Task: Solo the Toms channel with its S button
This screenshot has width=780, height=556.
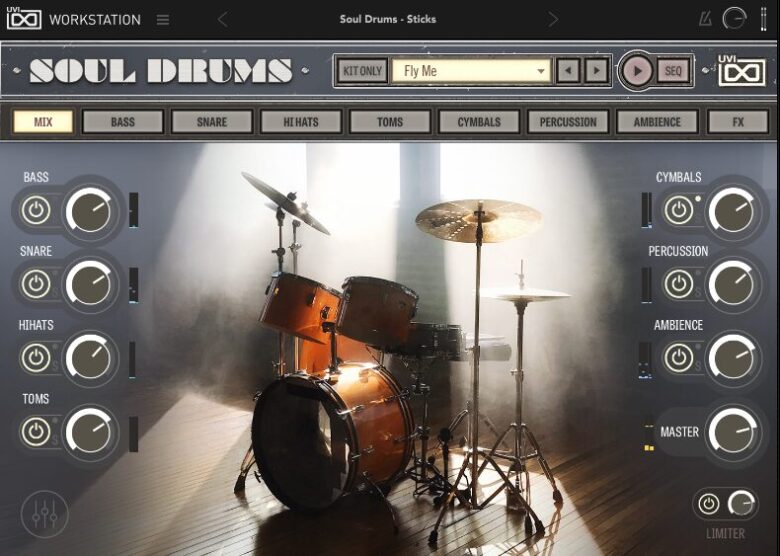Action: (55, 440)
